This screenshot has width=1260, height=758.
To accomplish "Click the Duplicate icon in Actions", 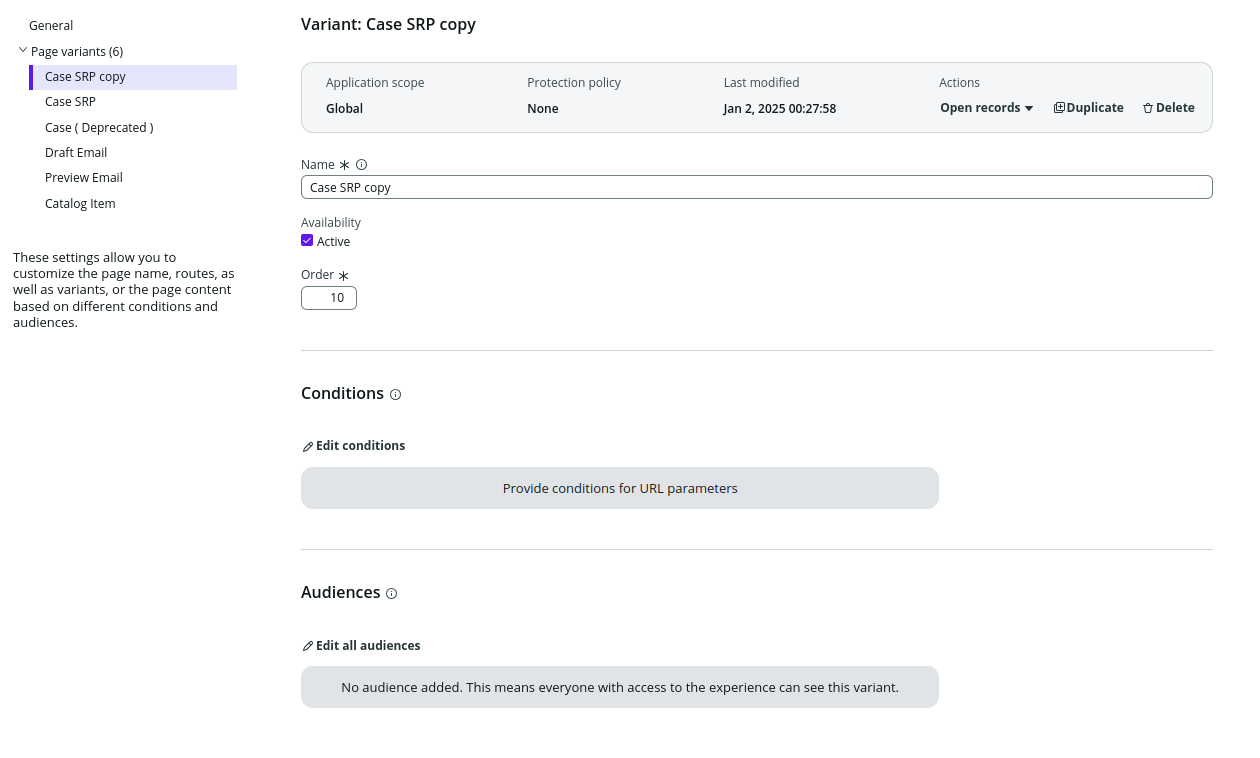I will (x=1059, y=108).
